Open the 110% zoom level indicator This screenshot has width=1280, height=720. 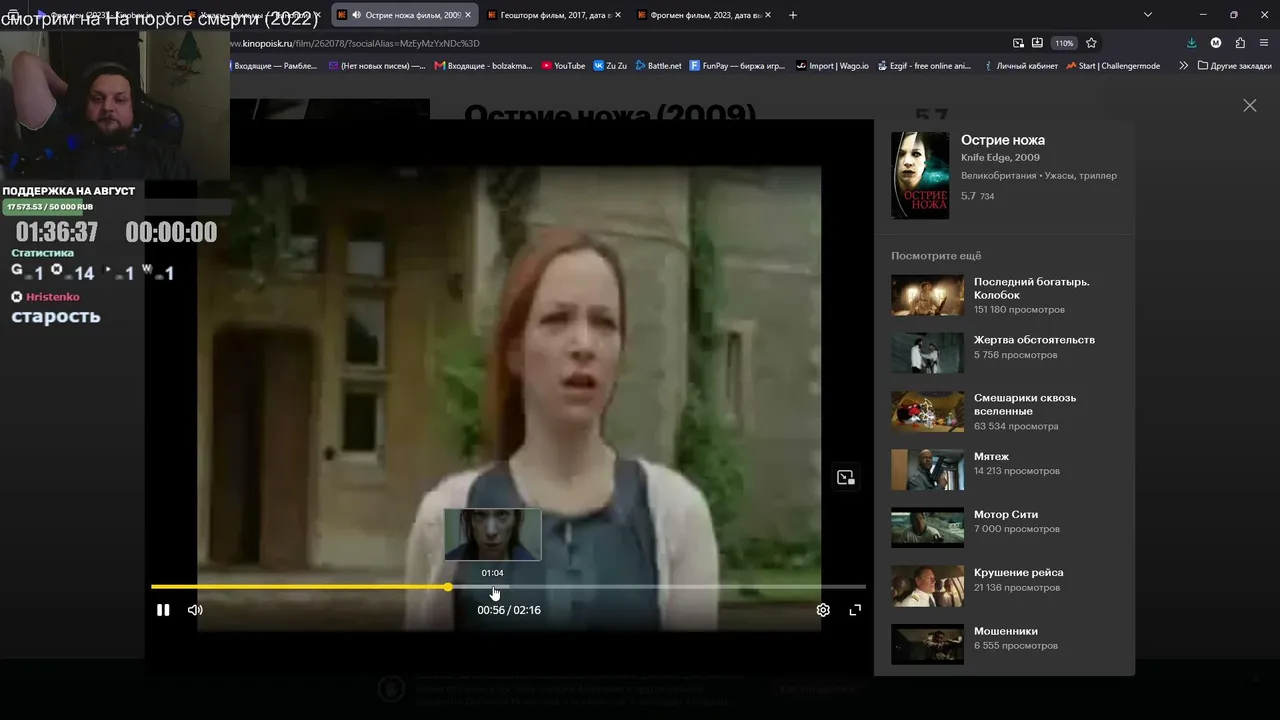pyautogui.click(x=1064, y=43)
